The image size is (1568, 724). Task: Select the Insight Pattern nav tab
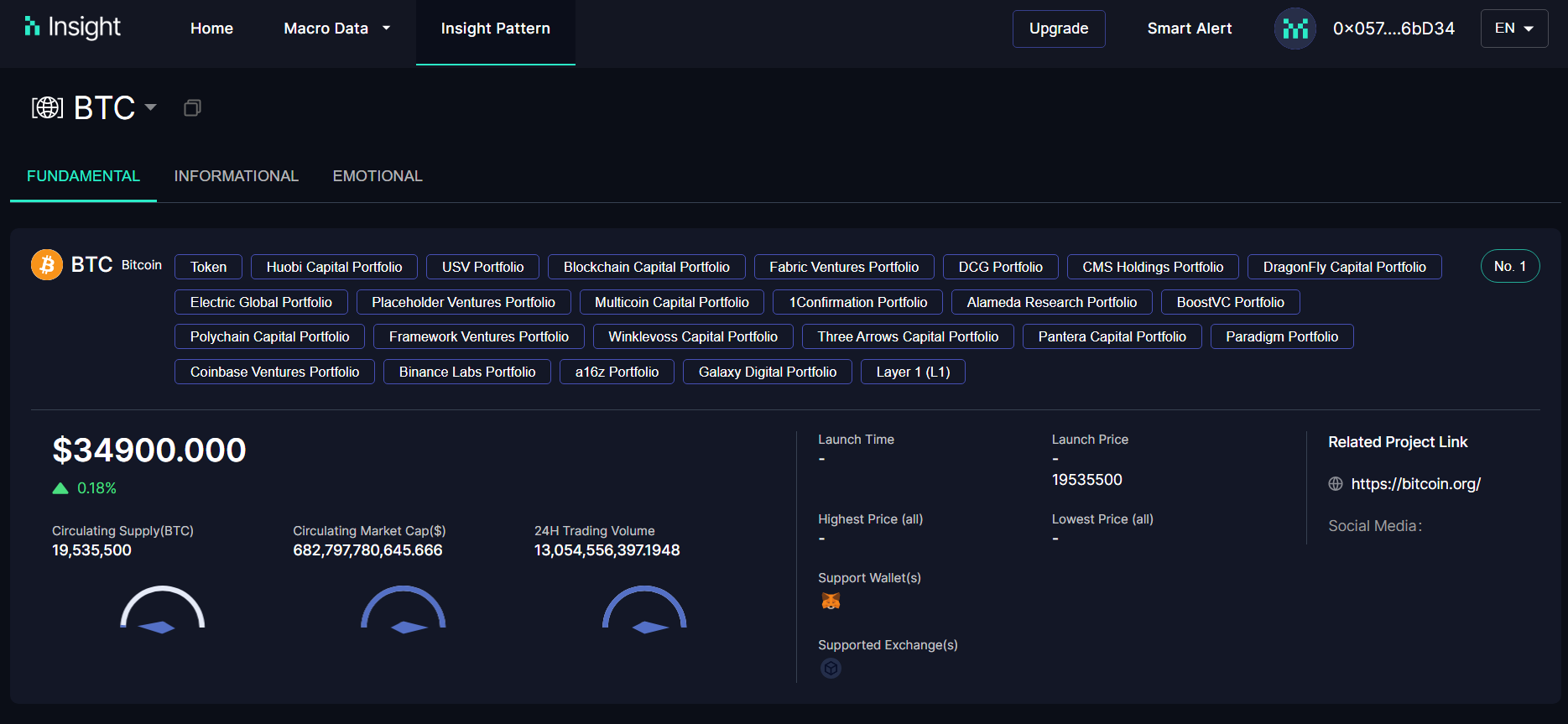tap(496, 32)
